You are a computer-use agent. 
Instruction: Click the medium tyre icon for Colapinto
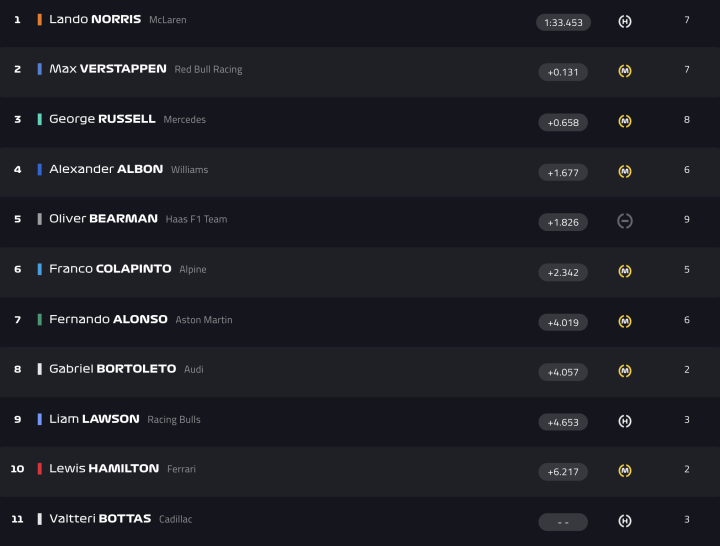pos(625,271)
